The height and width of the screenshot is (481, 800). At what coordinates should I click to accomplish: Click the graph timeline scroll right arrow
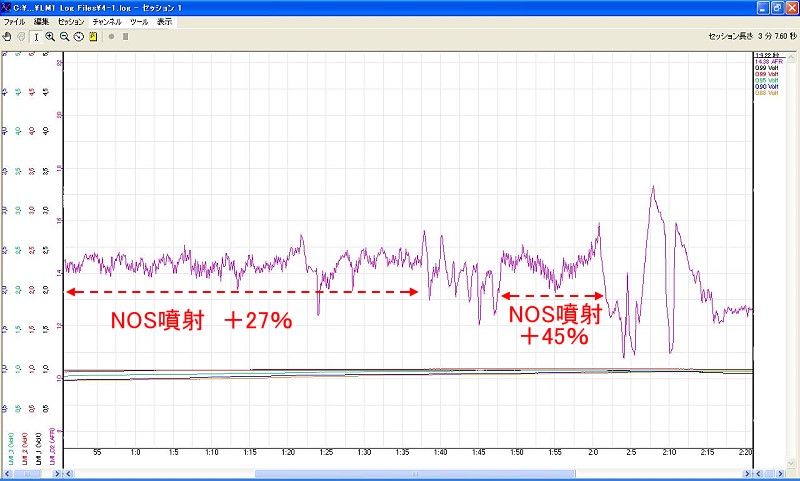click(747, 474)
